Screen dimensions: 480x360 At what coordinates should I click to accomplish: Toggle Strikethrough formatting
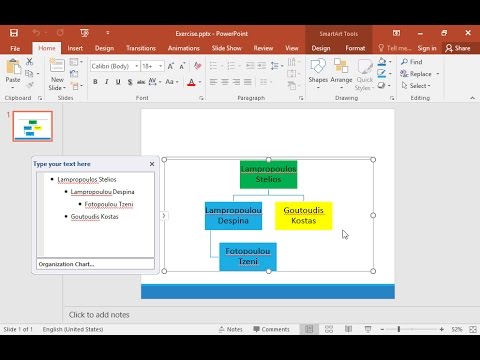point(141,82)
